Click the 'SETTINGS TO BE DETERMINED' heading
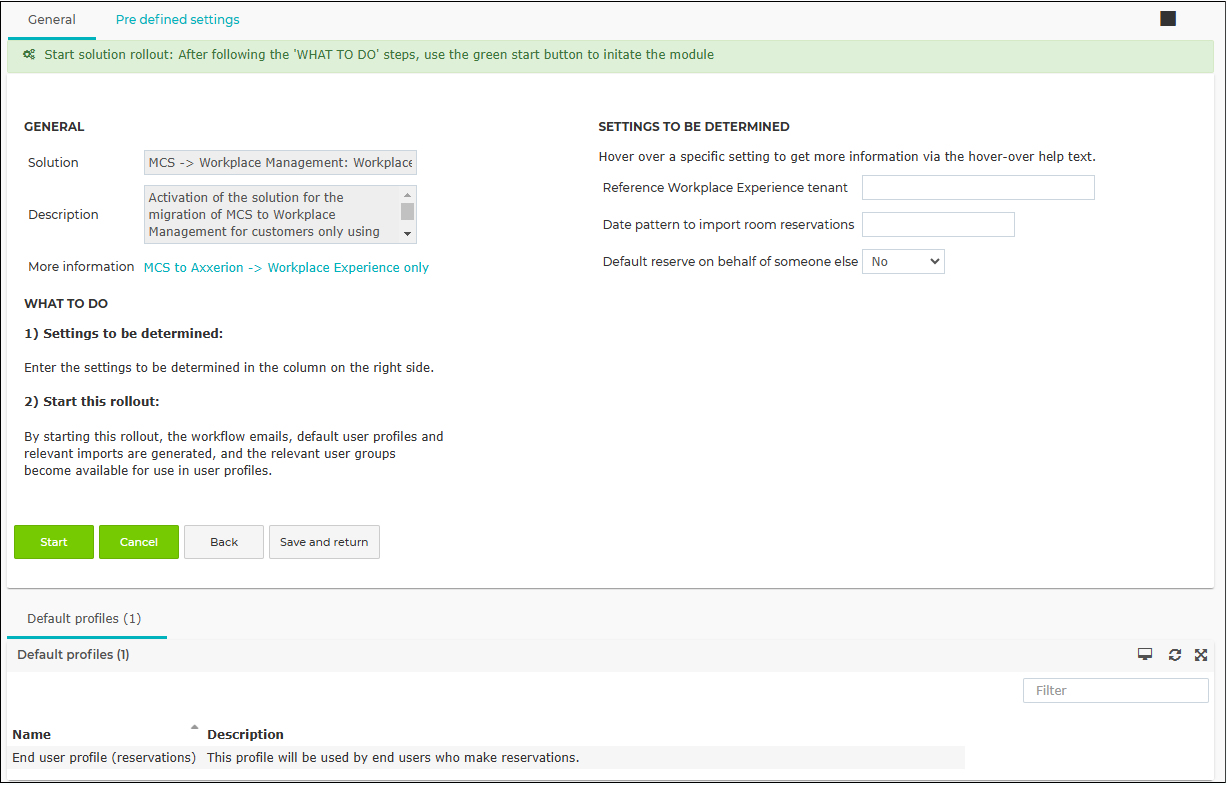Viewport: 1227px width, 785px height. (x=694, y=127)
